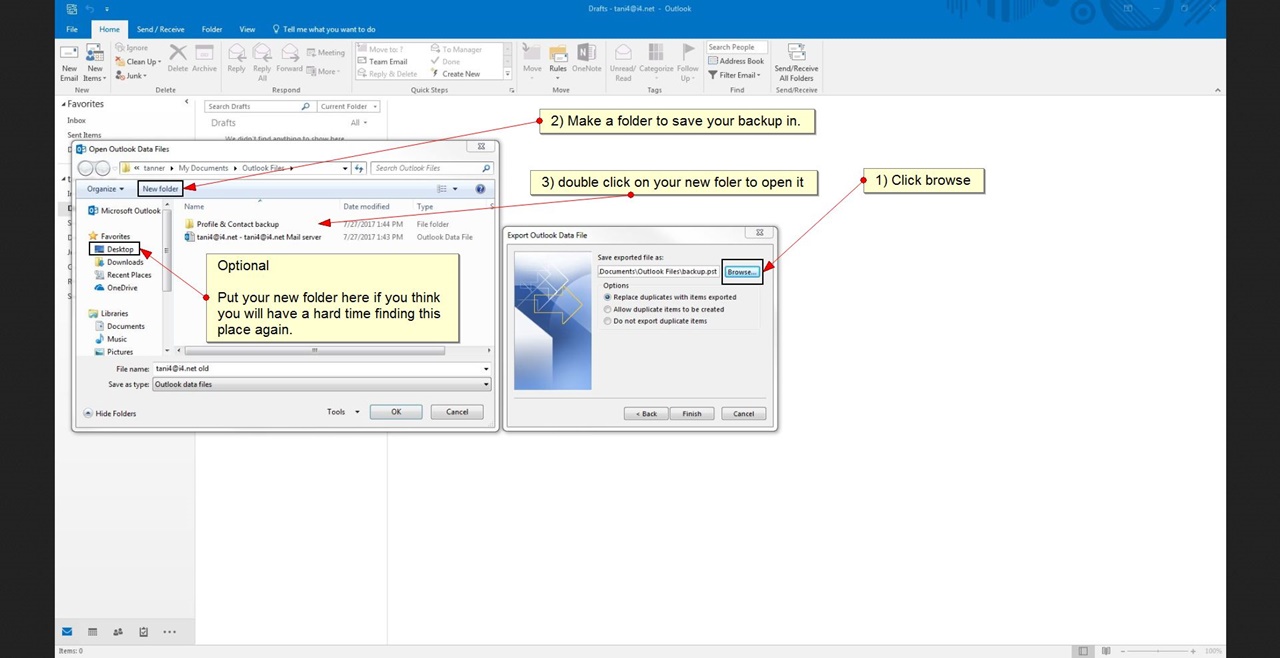The image size is (1280, 658).
Task: Click the Reply icon in the Respond group
Action: click(x=236, y=58)
